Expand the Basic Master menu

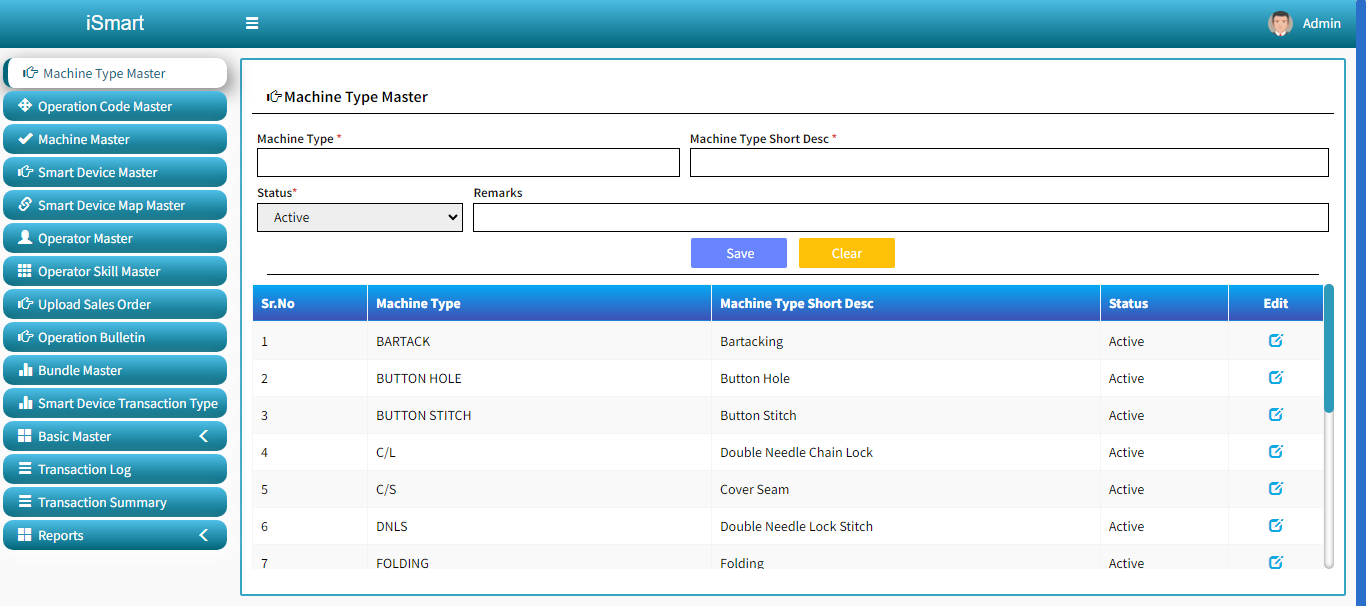[x=115, y=436]
